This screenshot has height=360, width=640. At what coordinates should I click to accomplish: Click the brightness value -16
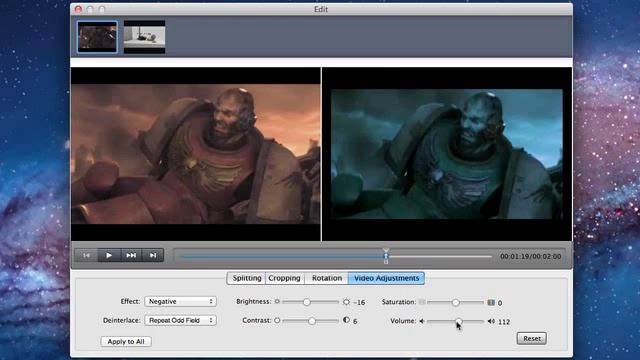(x=359, y=302)
